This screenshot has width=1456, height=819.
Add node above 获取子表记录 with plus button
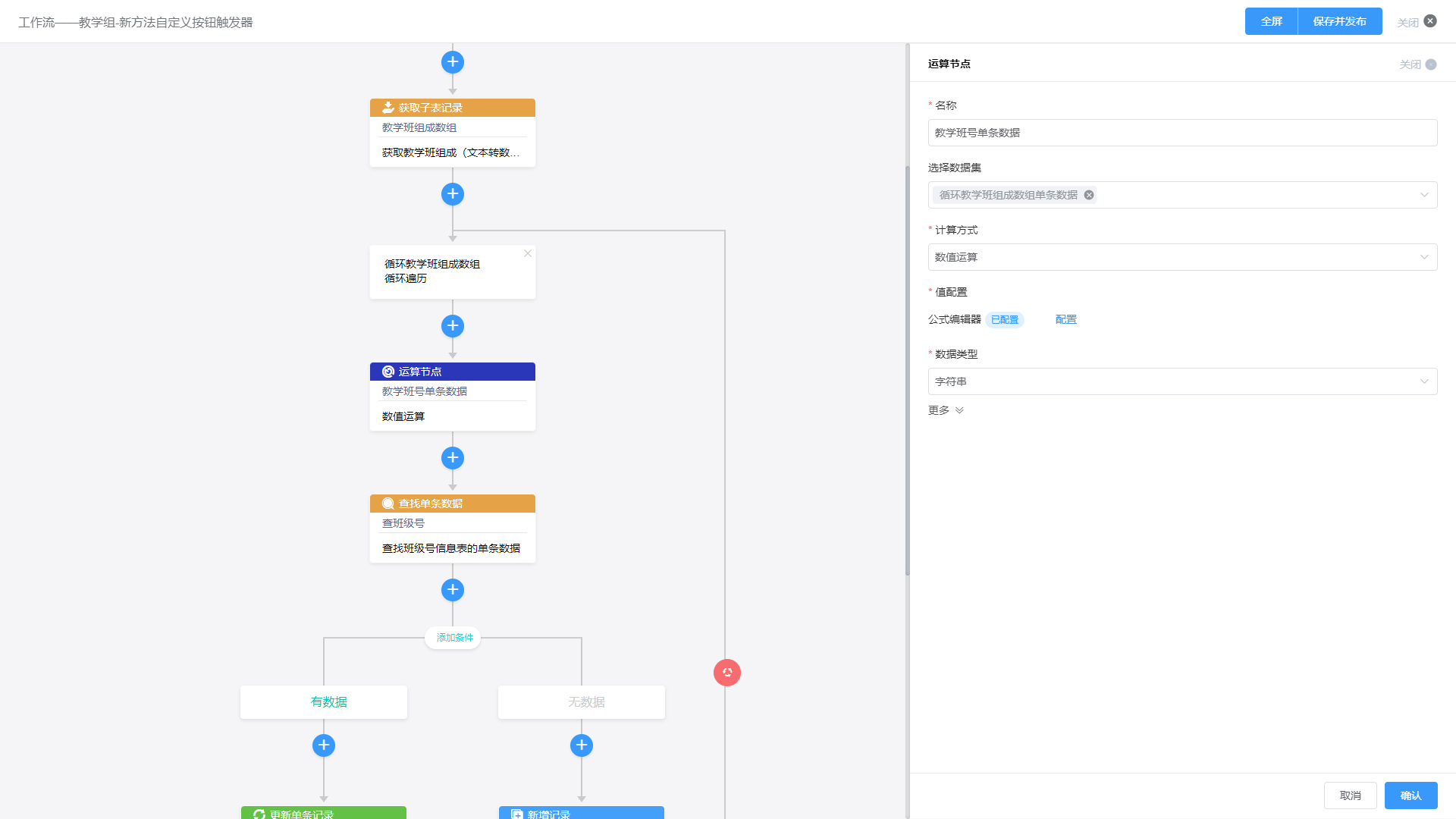453,62
